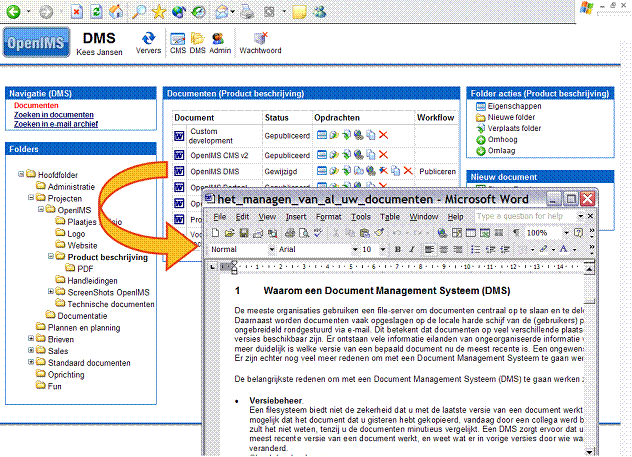Image resolution: width=632 pixels, height=457 pixels.
Task: Toggle Bold formatting in Word
Action: pyautogui.click(x=398, y=249)
